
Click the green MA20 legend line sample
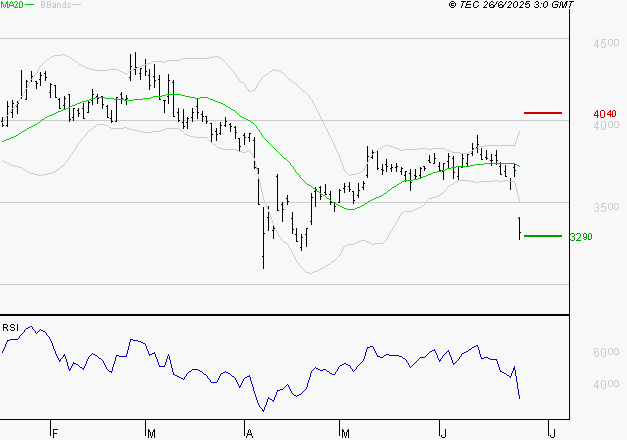point(29,6)
